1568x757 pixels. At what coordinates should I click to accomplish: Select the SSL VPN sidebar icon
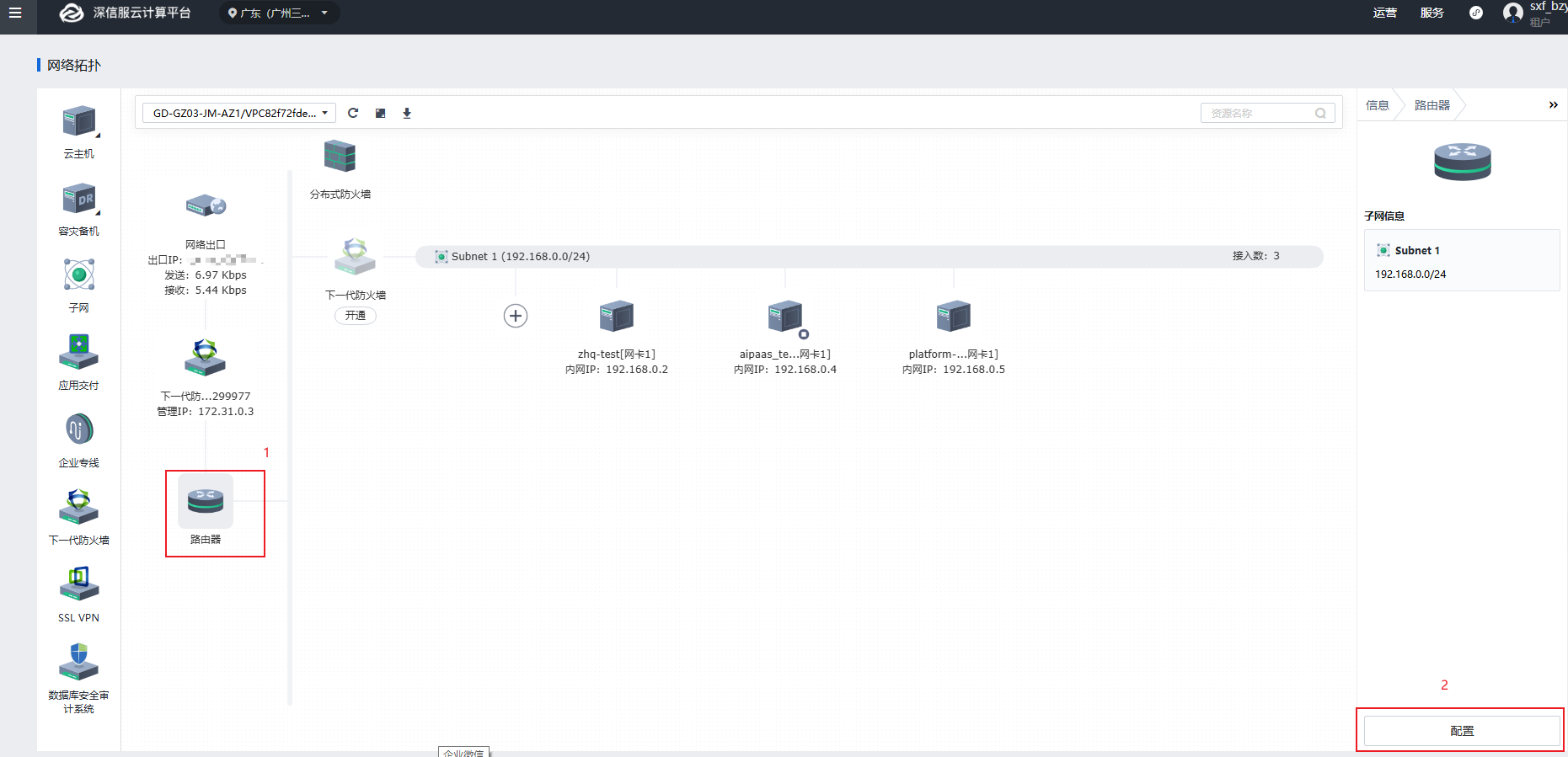(79, 584)
